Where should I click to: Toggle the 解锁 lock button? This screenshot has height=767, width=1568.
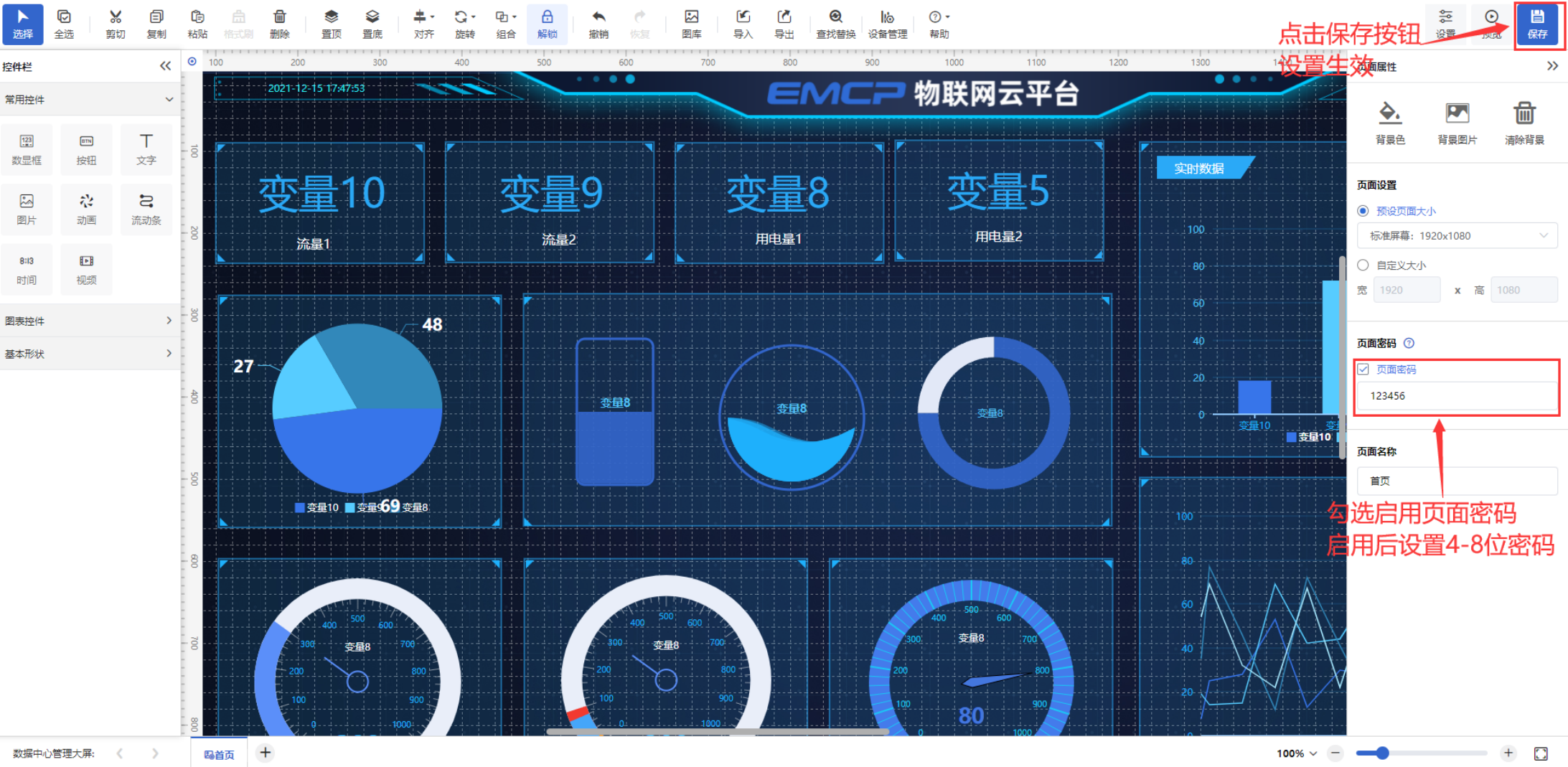[x=547, y=24]
